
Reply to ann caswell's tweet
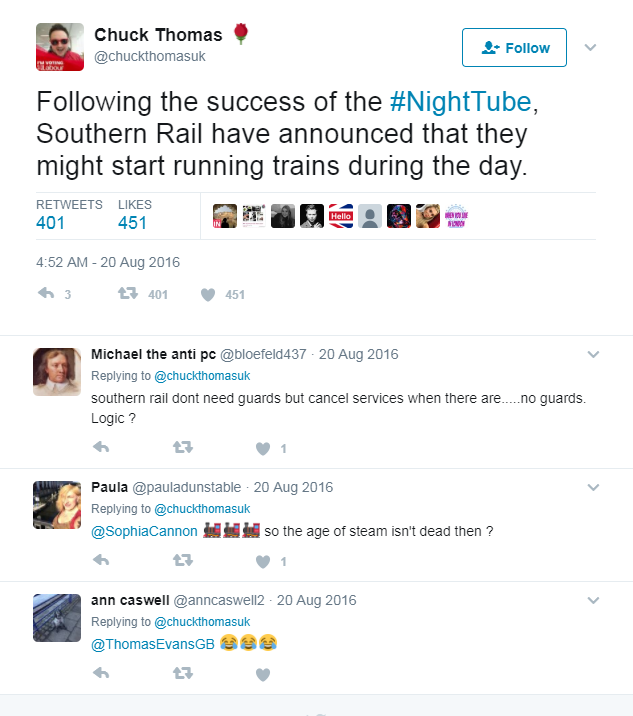[100, 674]
